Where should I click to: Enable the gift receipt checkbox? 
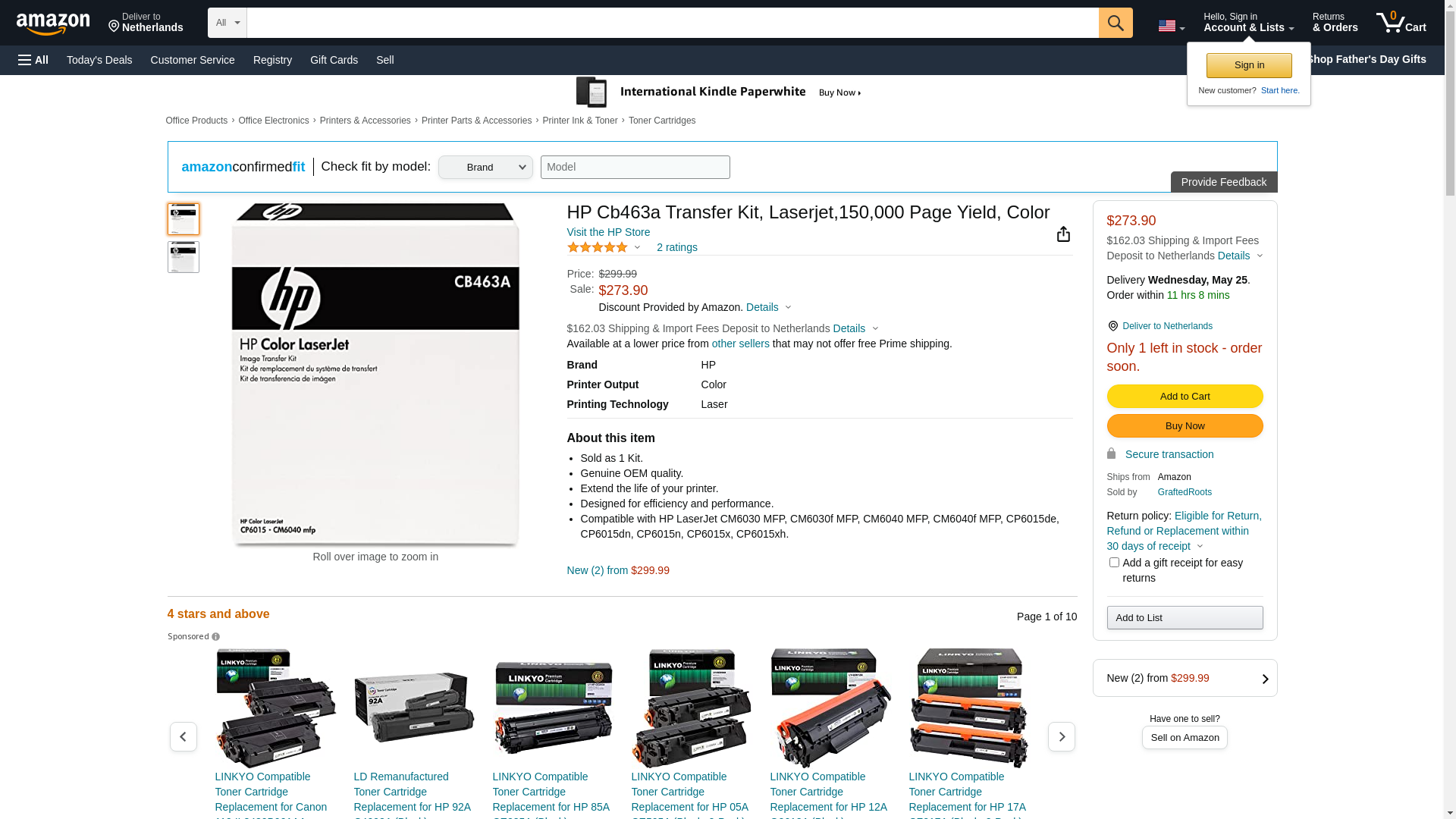pyautogui.click(x=1114, y=563)
